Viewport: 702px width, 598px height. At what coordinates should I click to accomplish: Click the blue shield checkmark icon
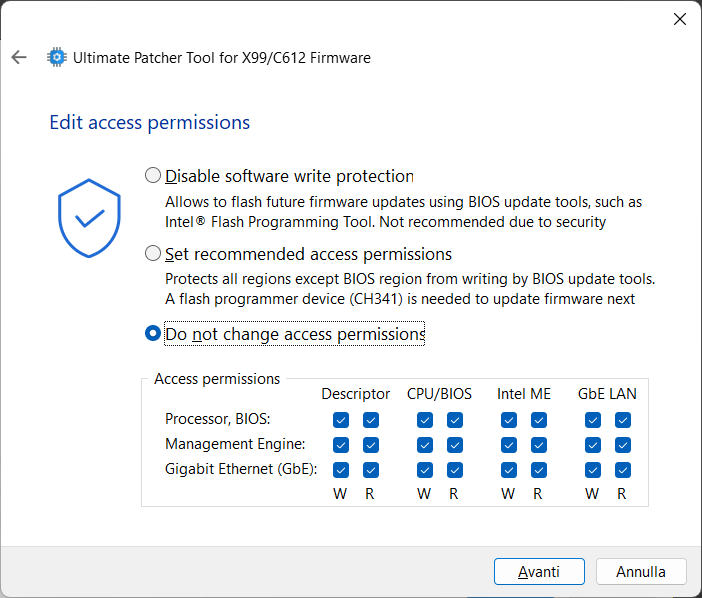click(x=90, y=217)
